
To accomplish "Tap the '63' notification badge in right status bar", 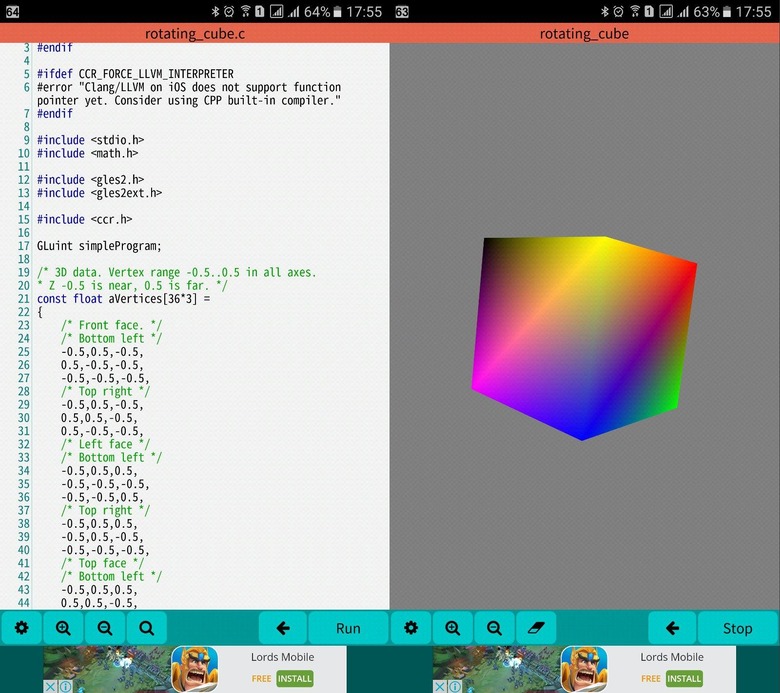I will pos(402,12).
